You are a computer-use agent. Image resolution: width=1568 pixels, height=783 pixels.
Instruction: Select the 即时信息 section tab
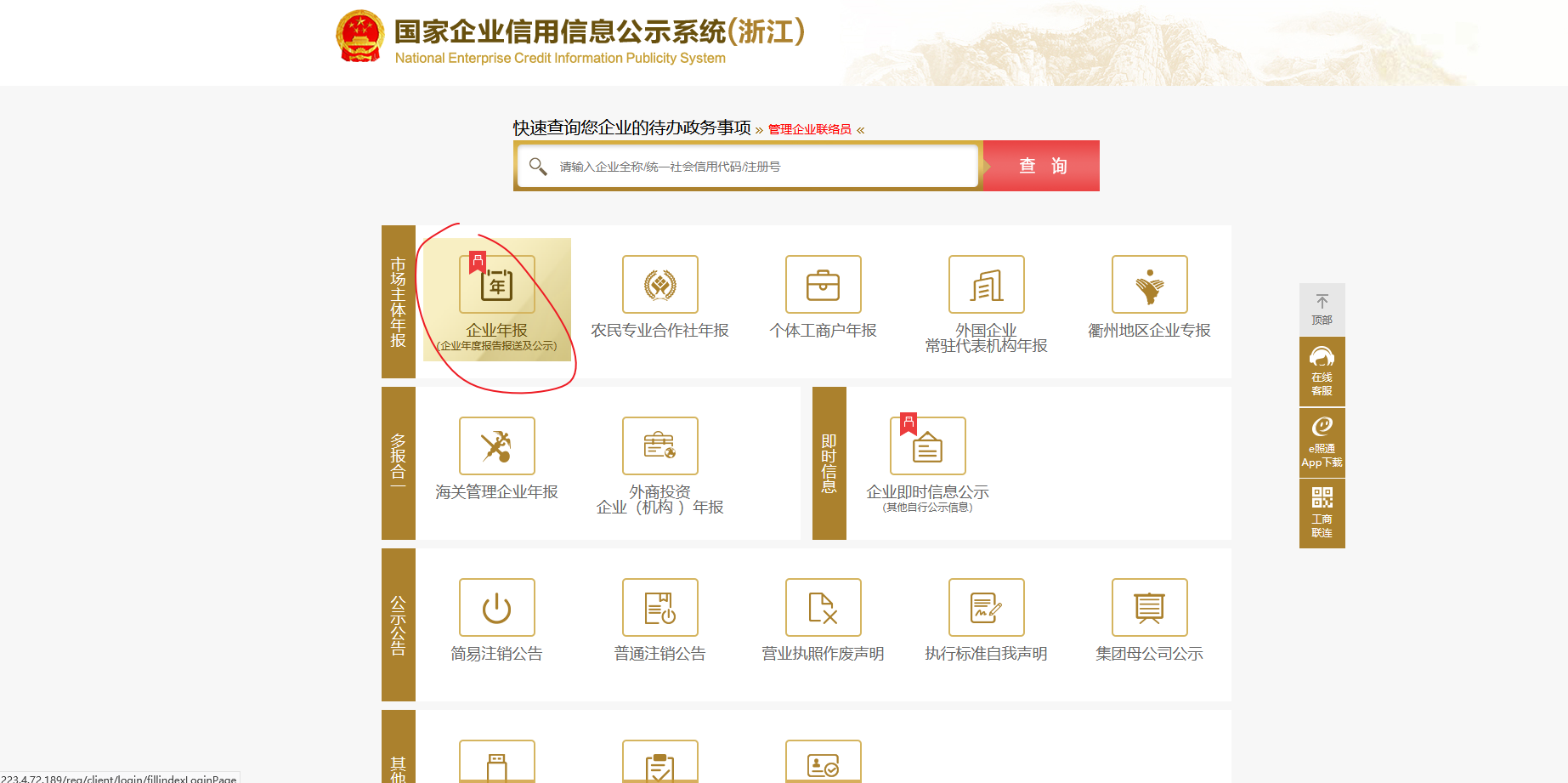point(829,463)
